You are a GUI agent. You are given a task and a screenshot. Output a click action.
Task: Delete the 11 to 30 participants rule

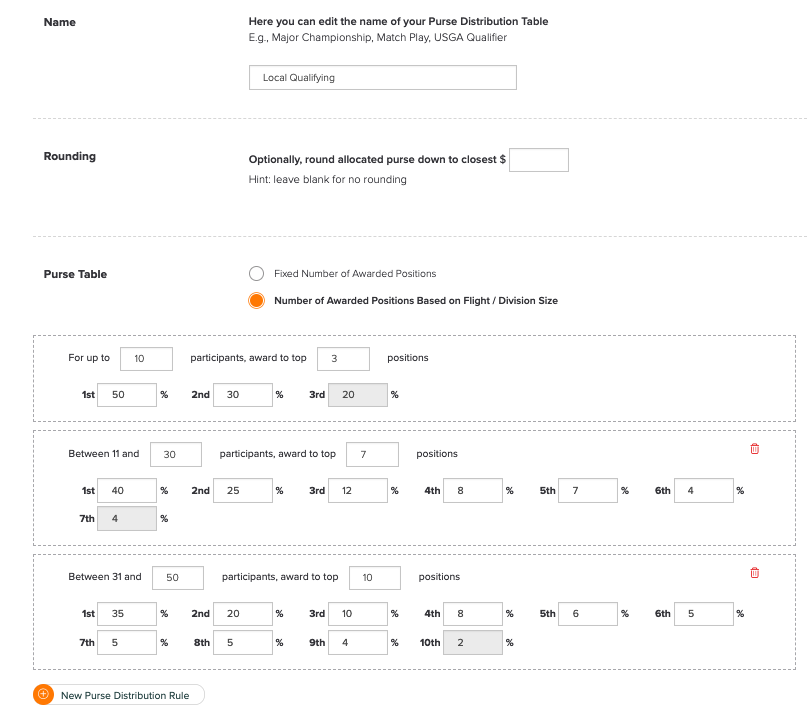(755, 449)
